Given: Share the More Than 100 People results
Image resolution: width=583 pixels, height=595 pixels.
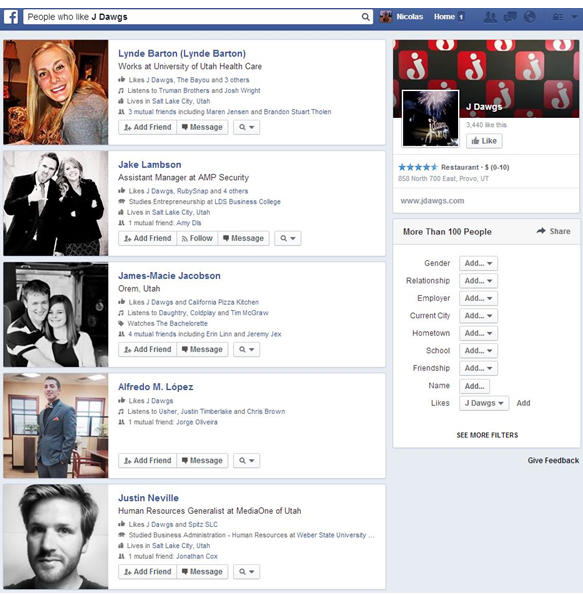Looking at the screenshot, I should pyautogui.click(x=553, y=231).
